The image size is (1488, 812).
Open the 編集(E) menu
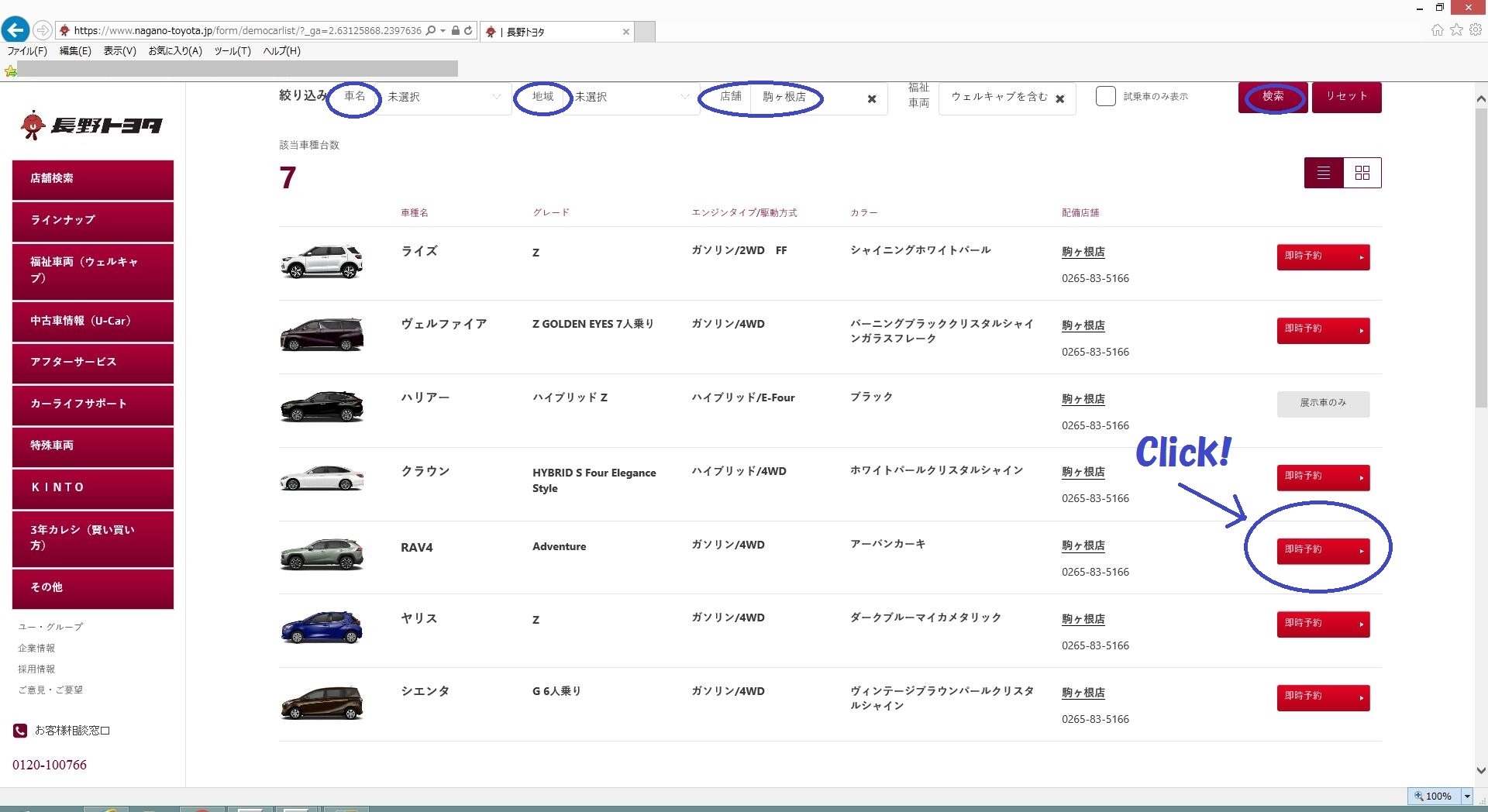75,50
